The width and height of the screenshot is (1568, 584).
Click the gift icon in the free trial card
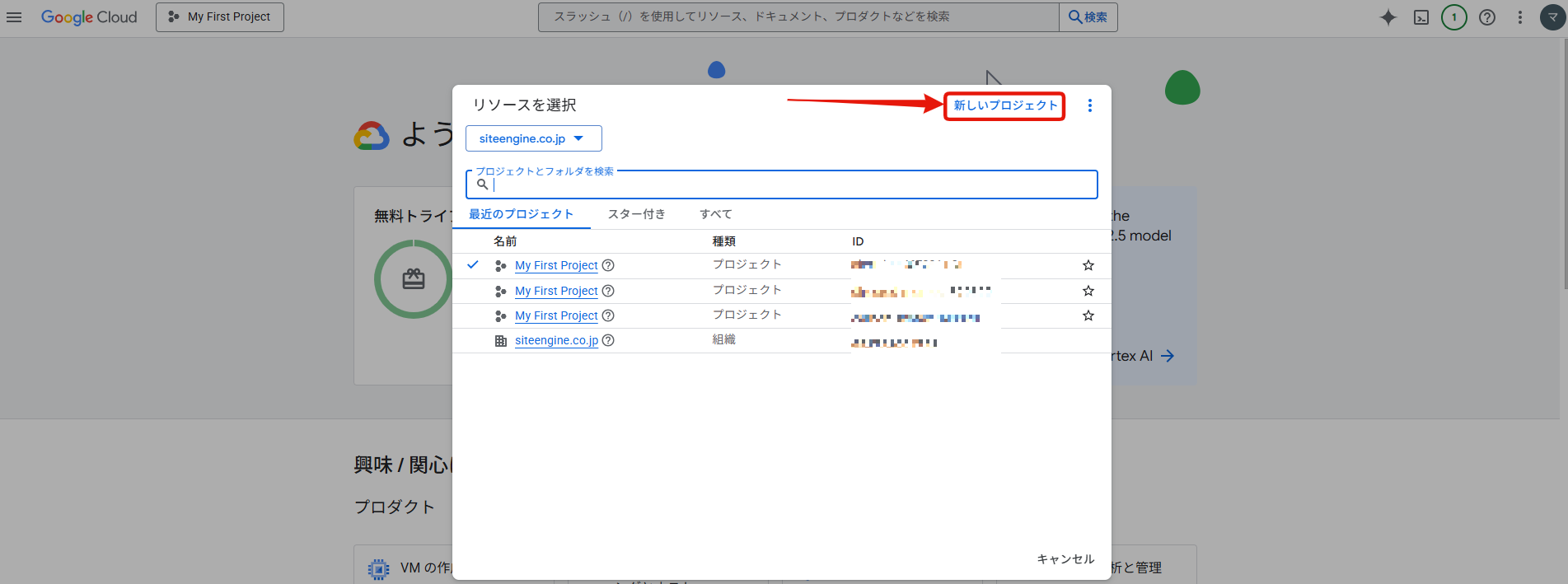[x=414, y=279]
